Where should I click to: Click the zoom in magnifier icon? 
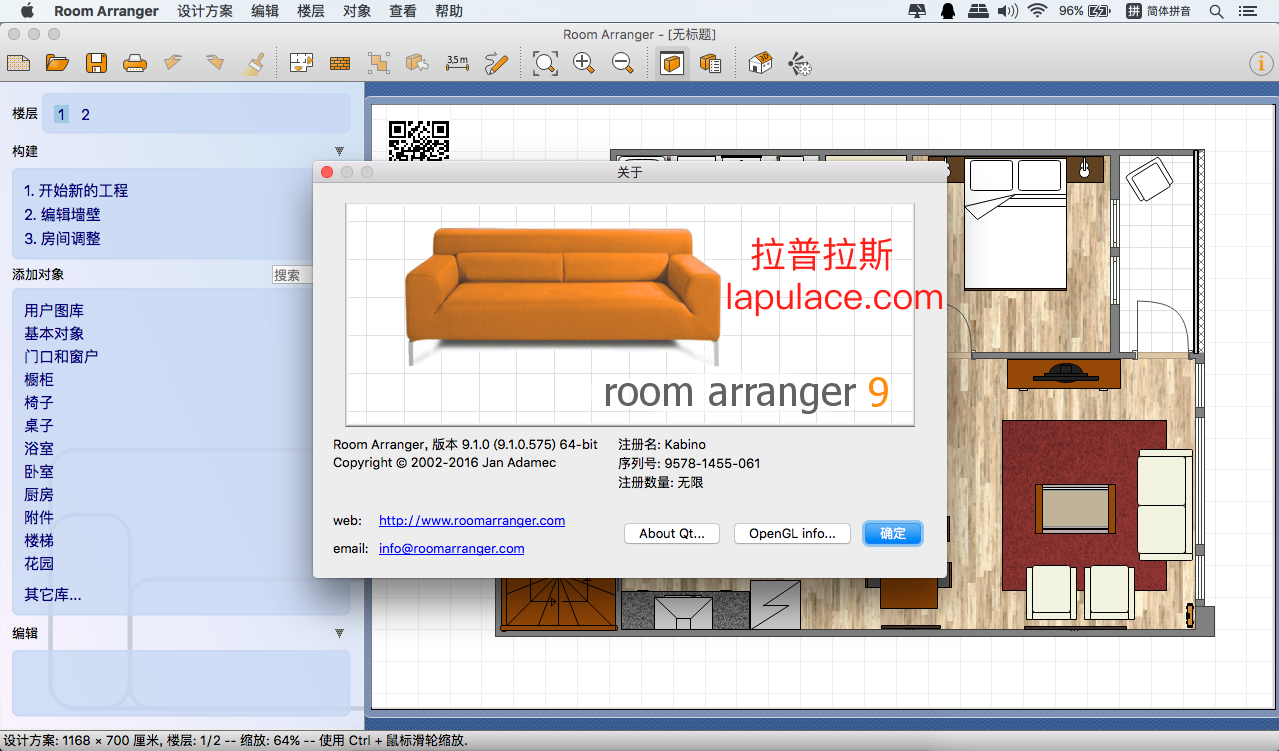pos(584,64)
